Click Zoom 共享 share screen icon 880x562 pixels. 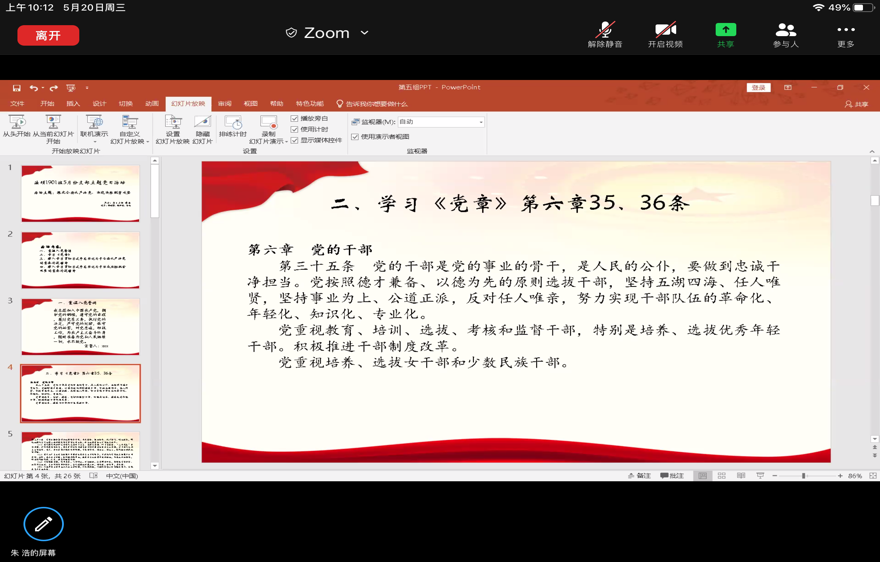point(725,30)
